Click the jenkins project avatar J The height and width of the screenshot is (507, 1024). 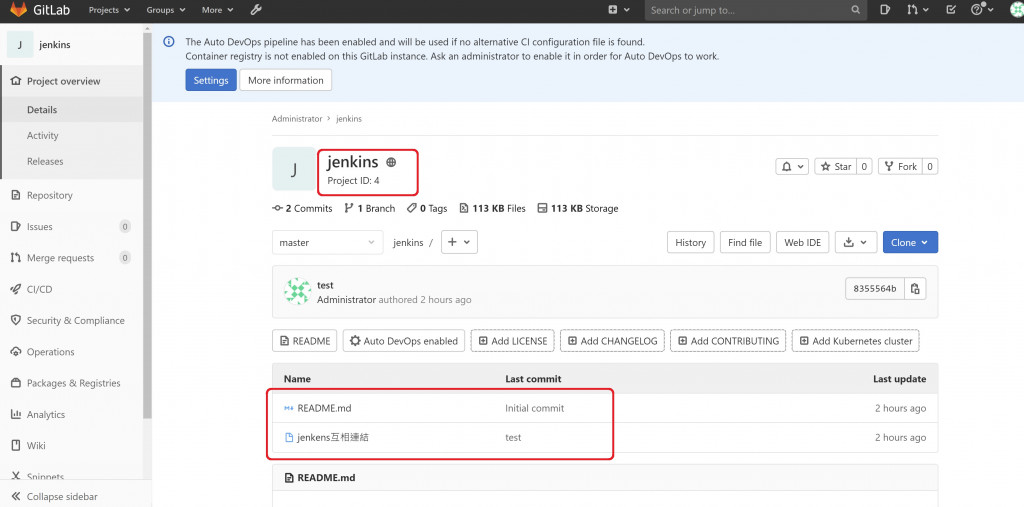tap(294, 169)
